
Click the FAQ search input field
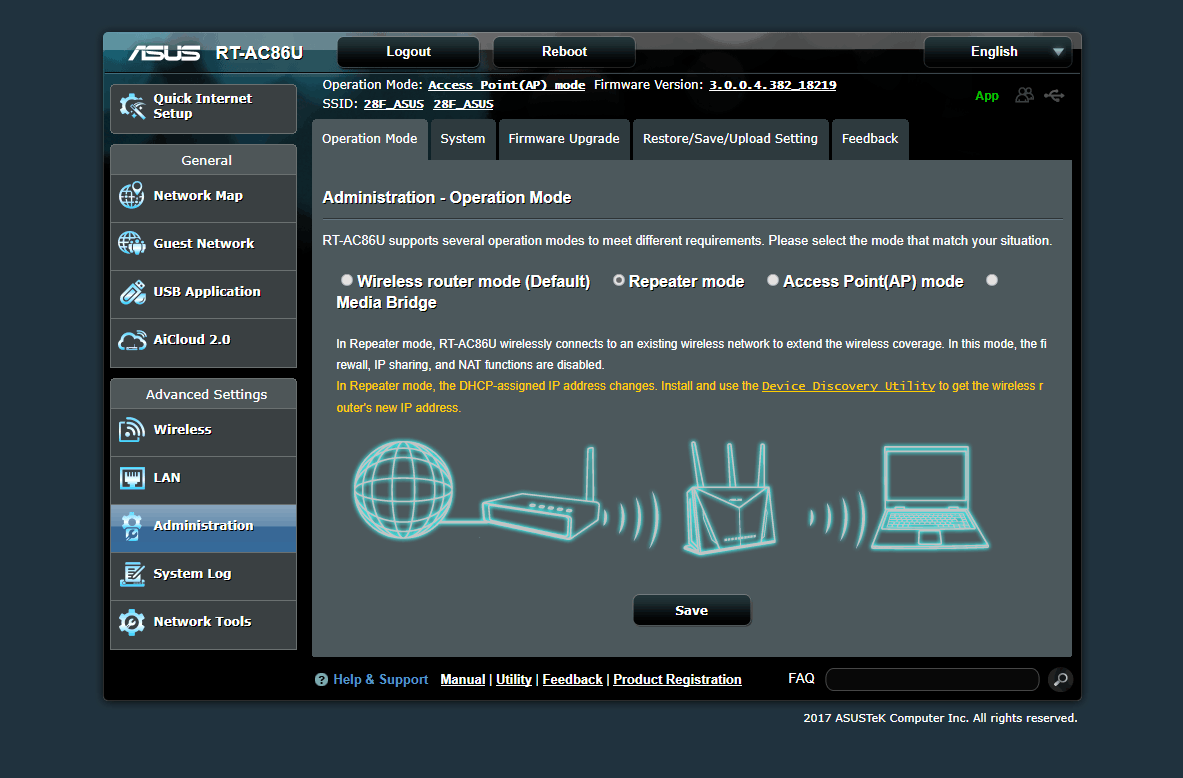[x=933, y=679]
